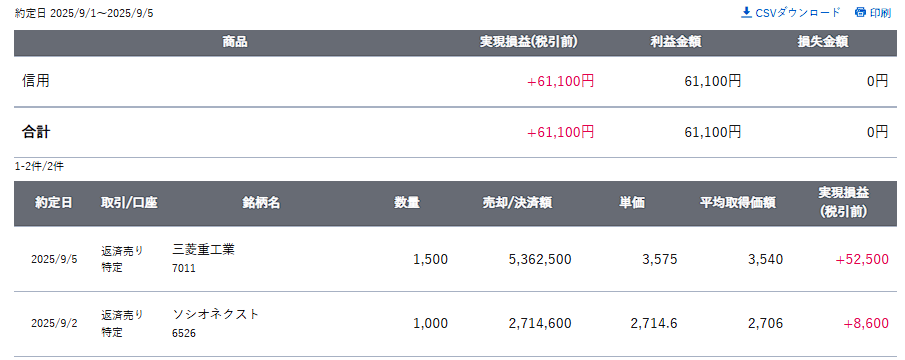This screenshot has height=360, width=905.
Task: Click the +52,500 realized profit value
Action: (862, 260)
